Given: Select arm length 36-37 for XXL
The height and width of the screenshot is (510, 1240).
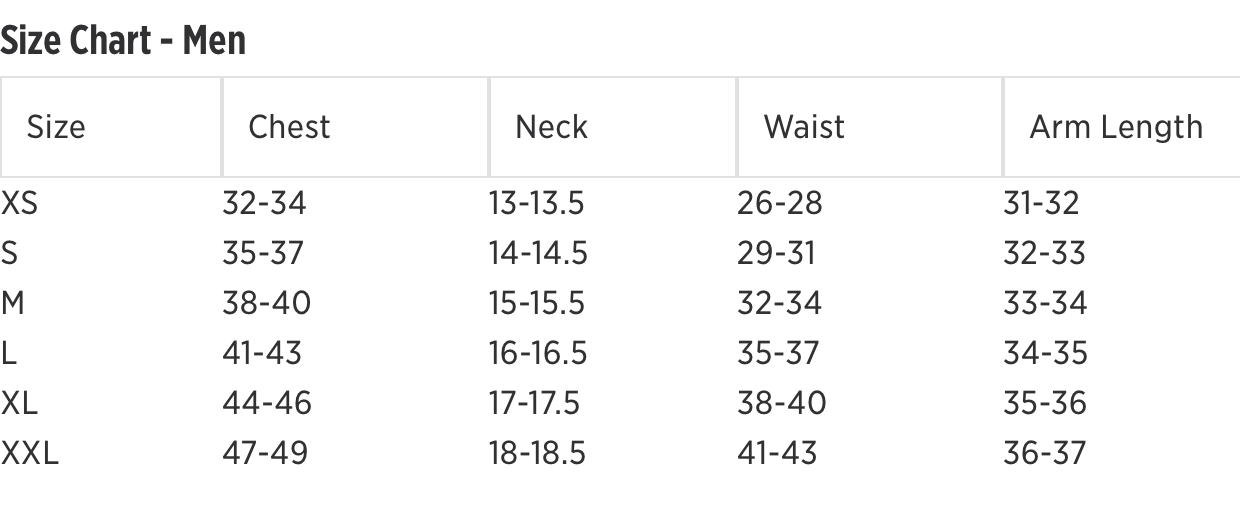Looking at the screenshot, I should (x=1044, y=453).
